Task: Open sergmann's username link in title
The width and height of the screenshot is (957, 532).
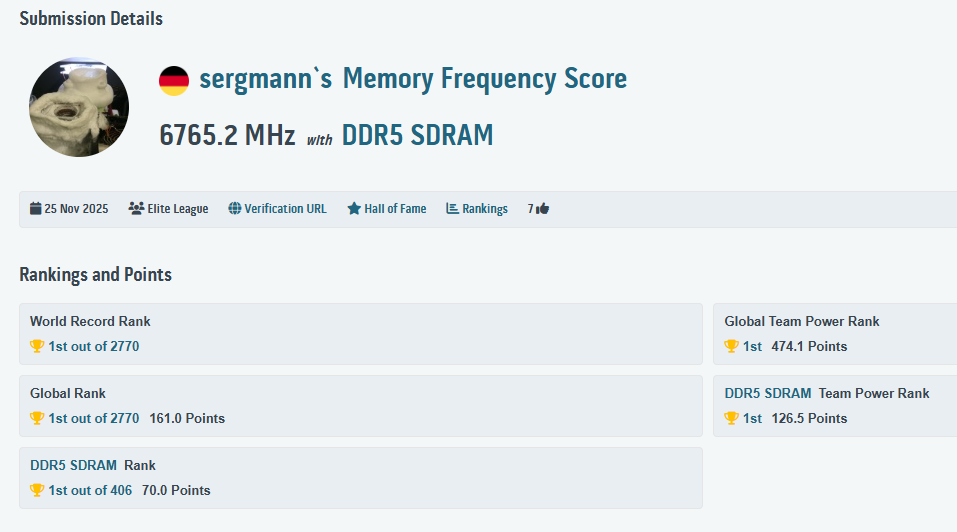Action: coord(265,79)
